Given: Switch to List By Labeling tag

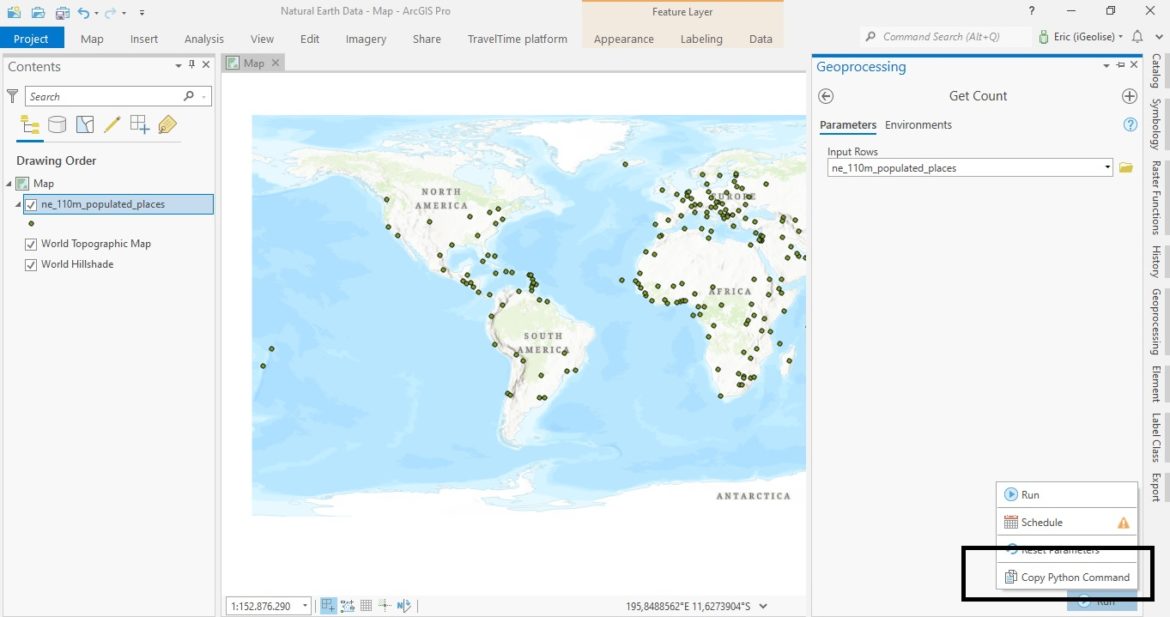Looking at the screenshot, I should 167,124.
